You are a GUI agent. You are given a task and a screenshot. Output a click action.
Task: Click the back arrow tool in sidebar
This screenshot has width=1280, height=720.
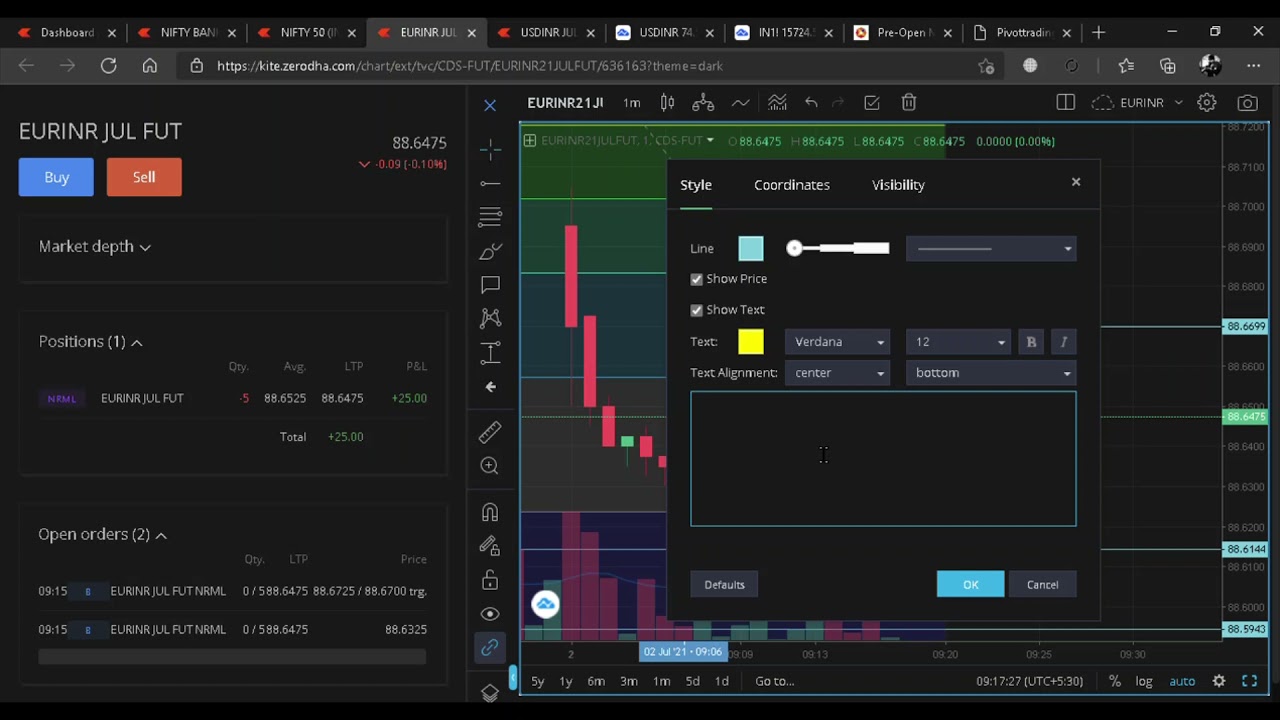490,387
